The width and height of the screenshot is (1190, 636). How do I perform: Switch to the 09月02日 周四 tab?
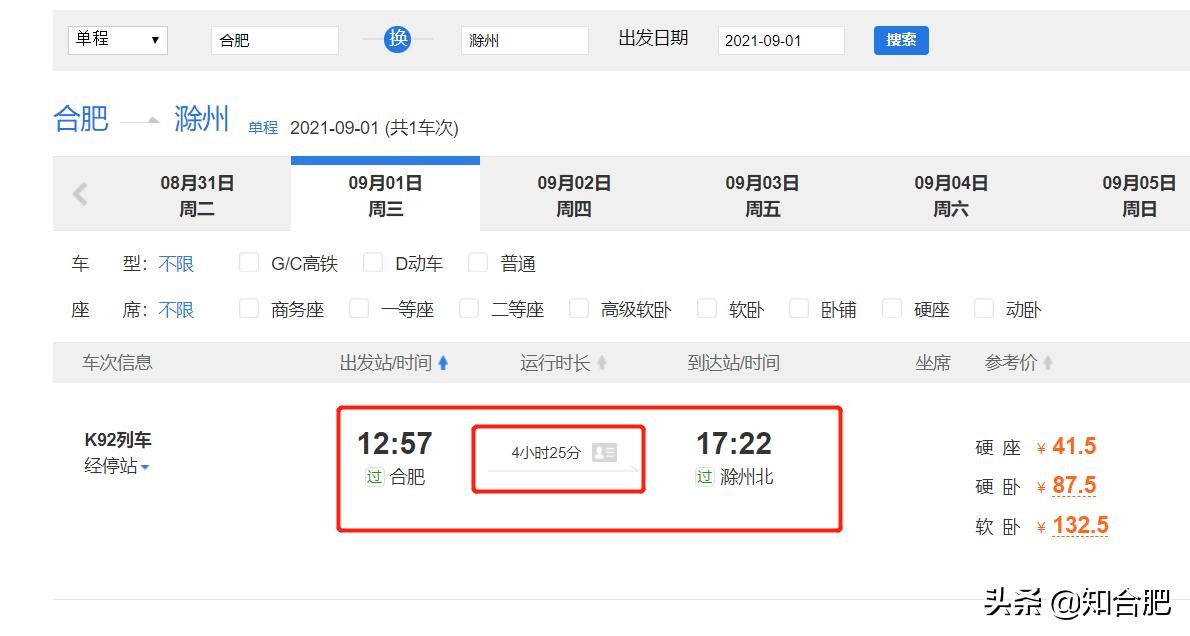(574, 196)
